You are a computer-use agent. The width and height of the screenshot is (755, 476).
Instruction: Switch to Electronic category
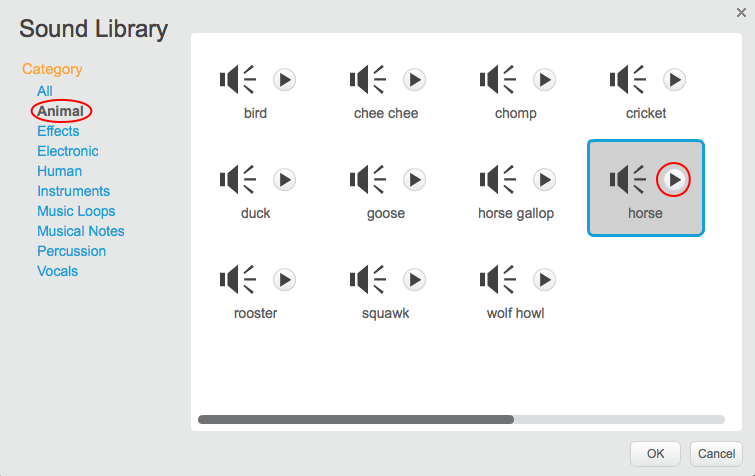tap(68, 151)
